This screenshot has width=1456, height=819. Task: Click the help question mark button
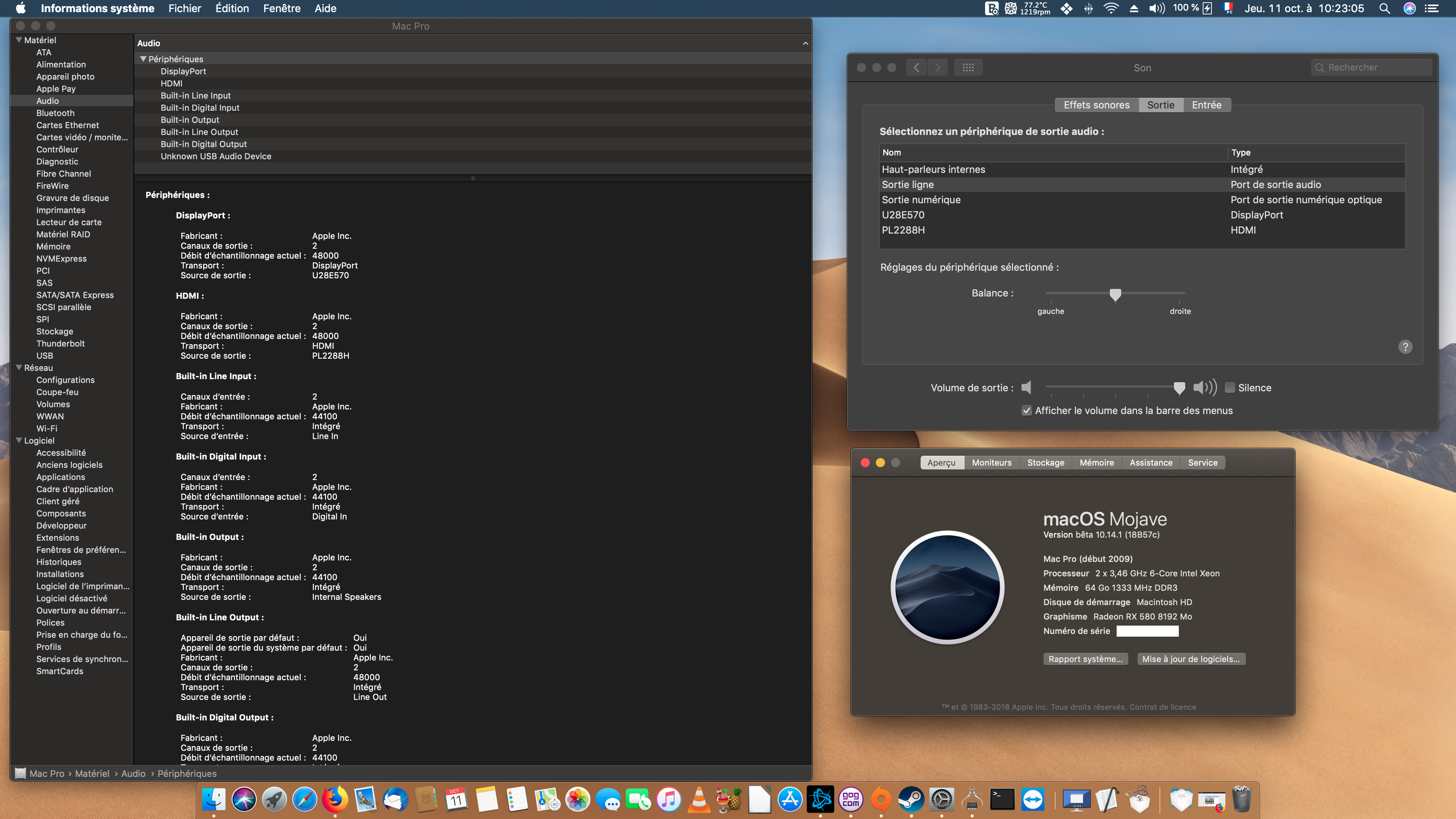tap(1405, 347)
